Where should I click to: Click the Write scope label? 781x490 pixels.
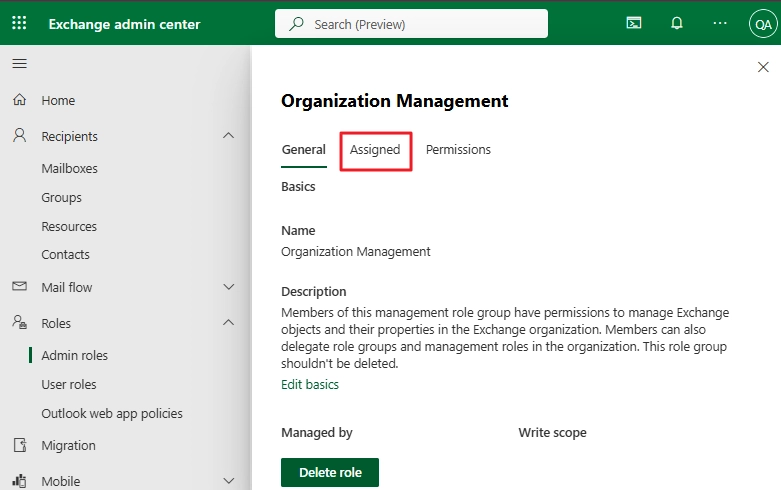pyautogui.click(x=552, y=433)
